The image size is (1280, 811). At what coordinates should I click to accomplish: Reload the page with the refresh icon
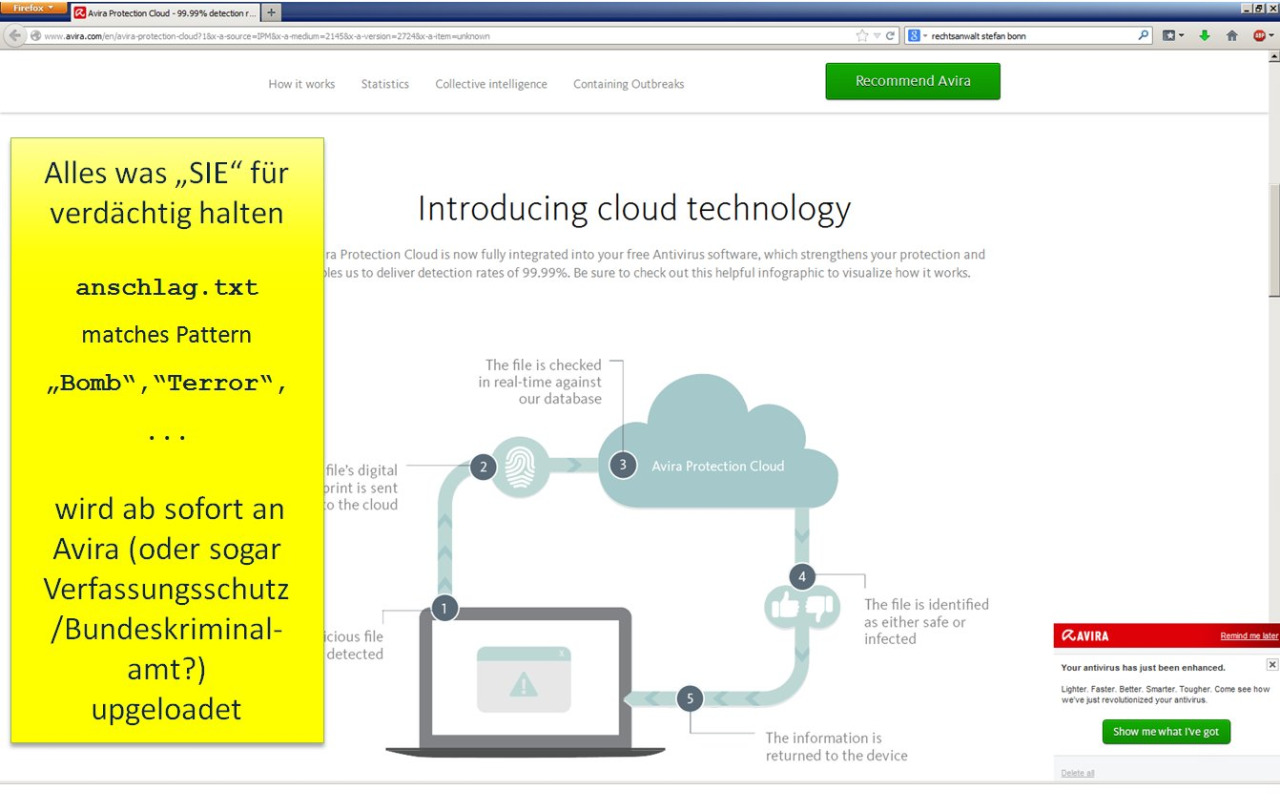point(890,35)
